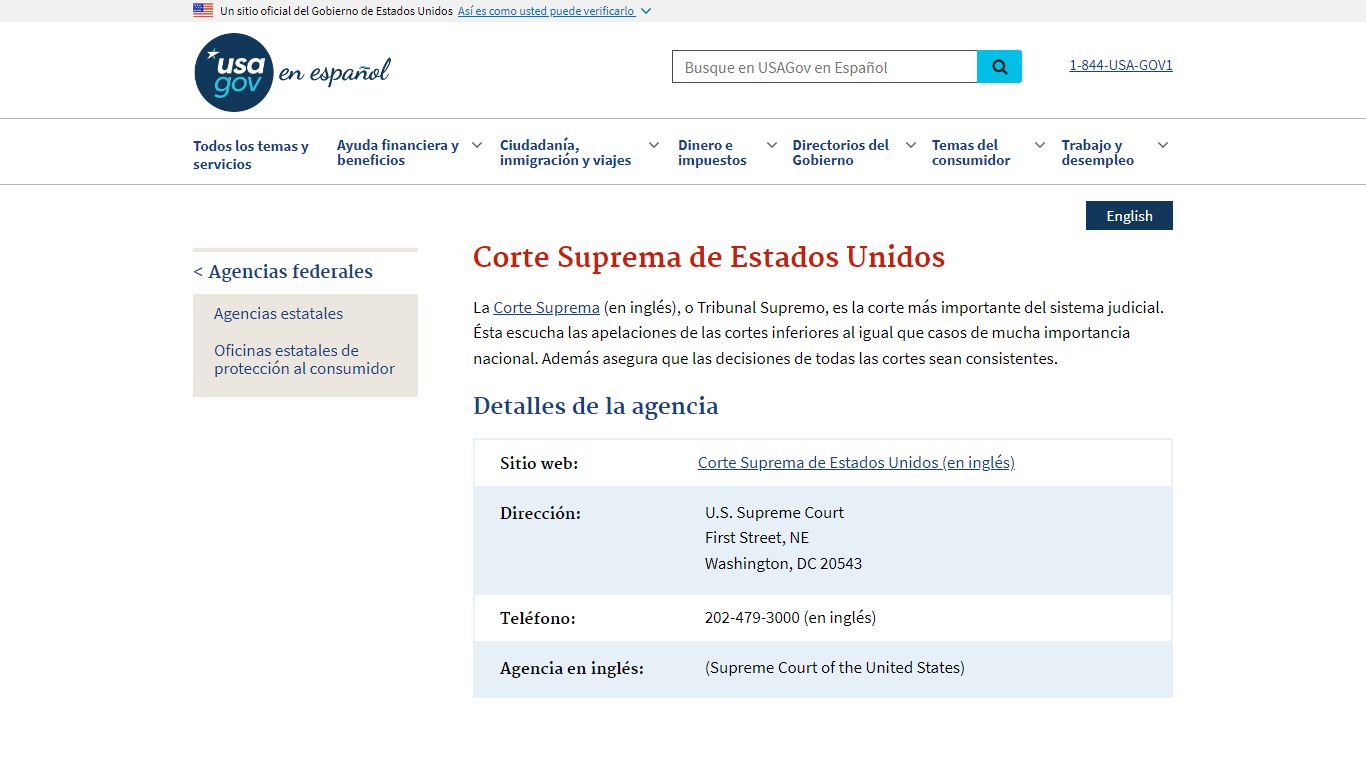
Task: Click the USAGov en español logo
Action: pyautogui.click(x=292, y=72)
